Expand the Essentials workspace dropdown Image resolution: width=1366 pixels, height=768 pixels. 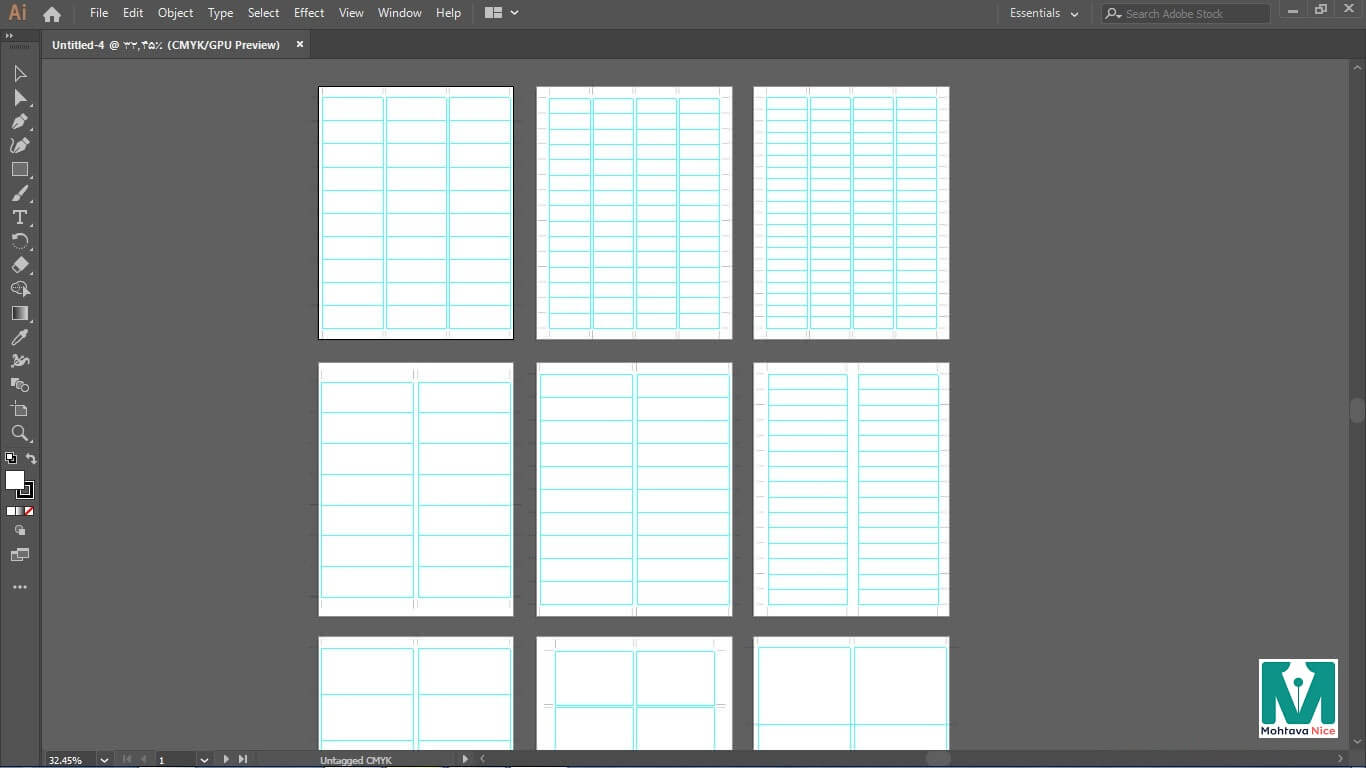click(x=1074, y=14)
